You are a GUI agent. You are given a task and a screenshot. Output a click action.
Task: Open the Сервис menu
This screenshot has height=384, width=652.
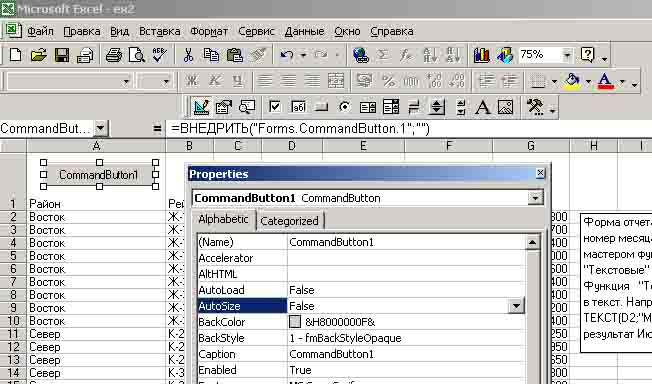pyautogui.click(x=256, y=32)
